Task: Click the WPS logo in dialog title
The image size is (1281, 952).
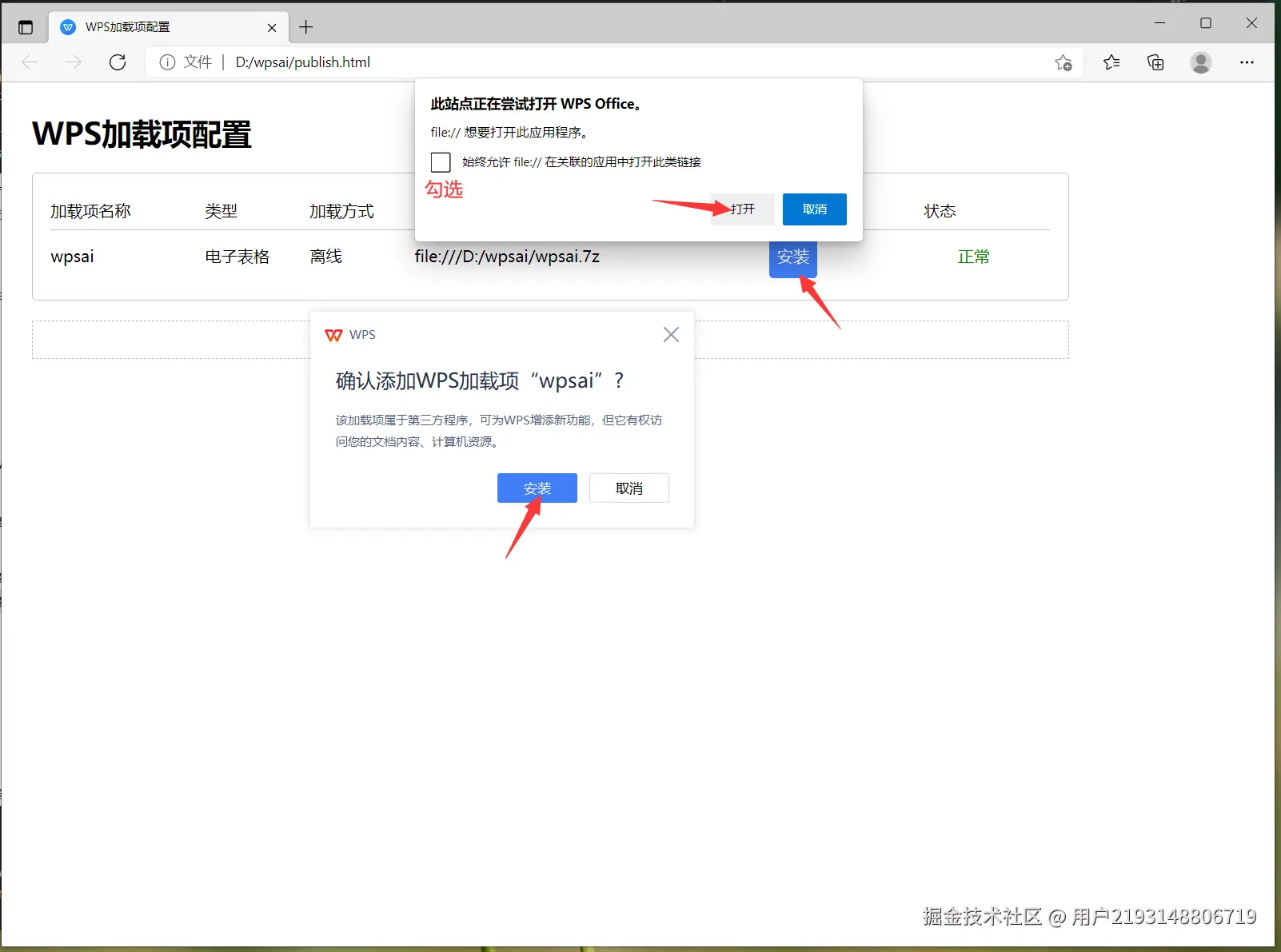Action: pos(333,335)
